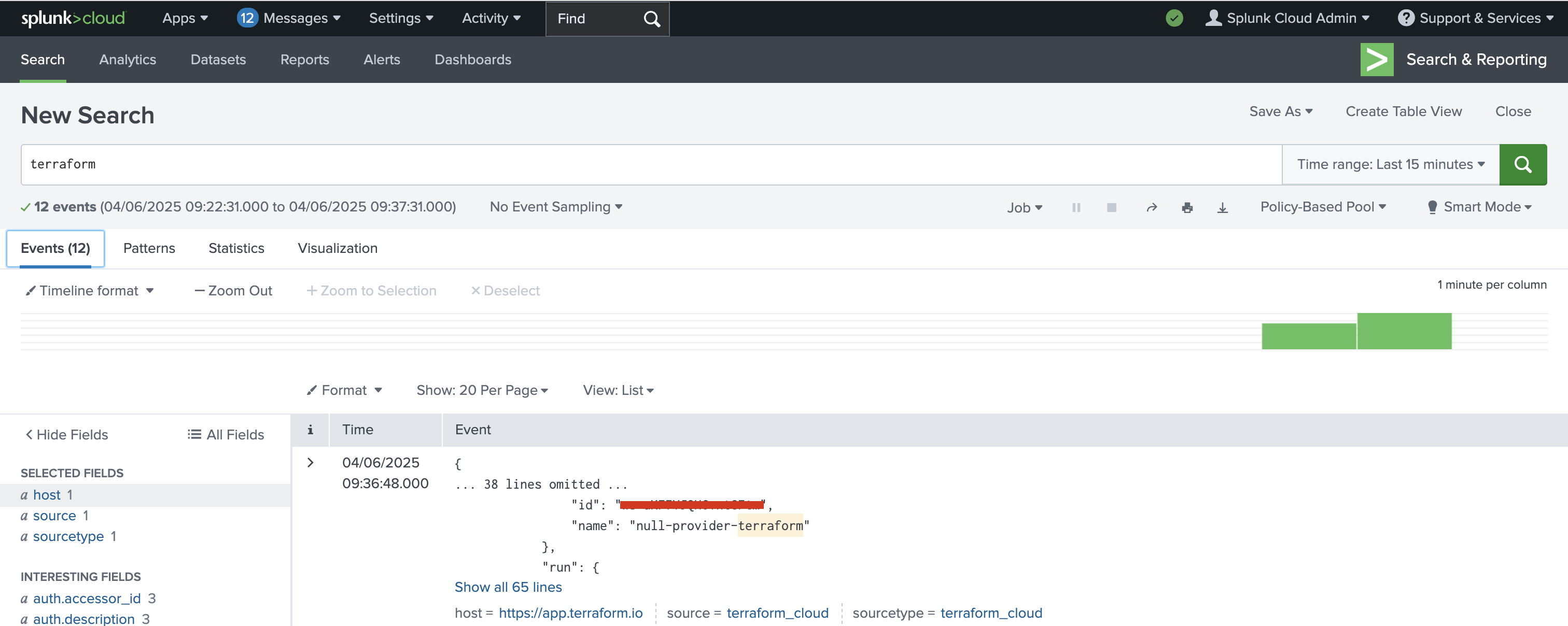Open the Time range dropdown
1568x626 pixels.
pos(1390,164)
